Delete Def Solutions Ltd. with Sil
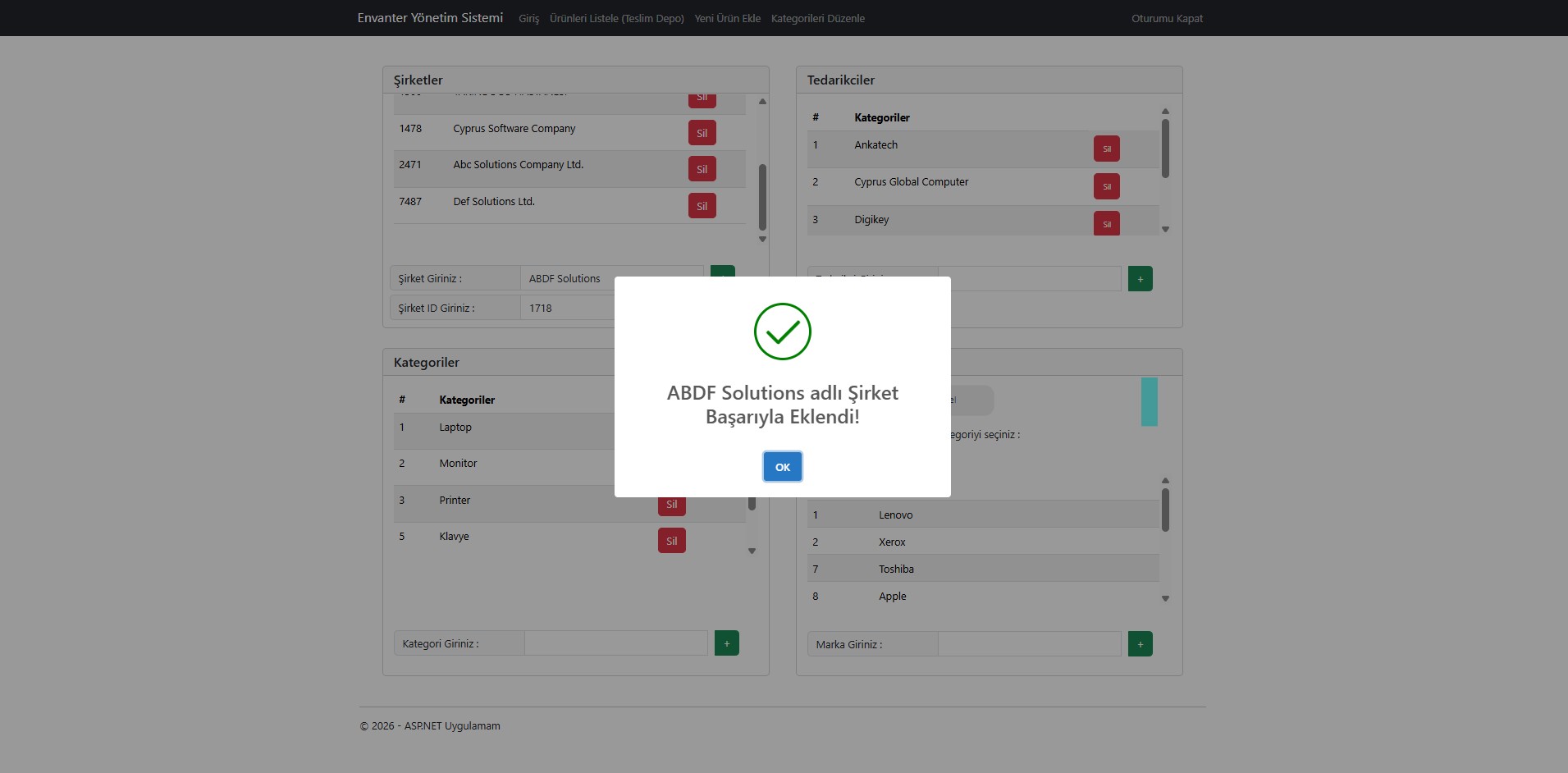Image resolution: width=1568 pixels, height=773 pixels. [x=702, y=206]
